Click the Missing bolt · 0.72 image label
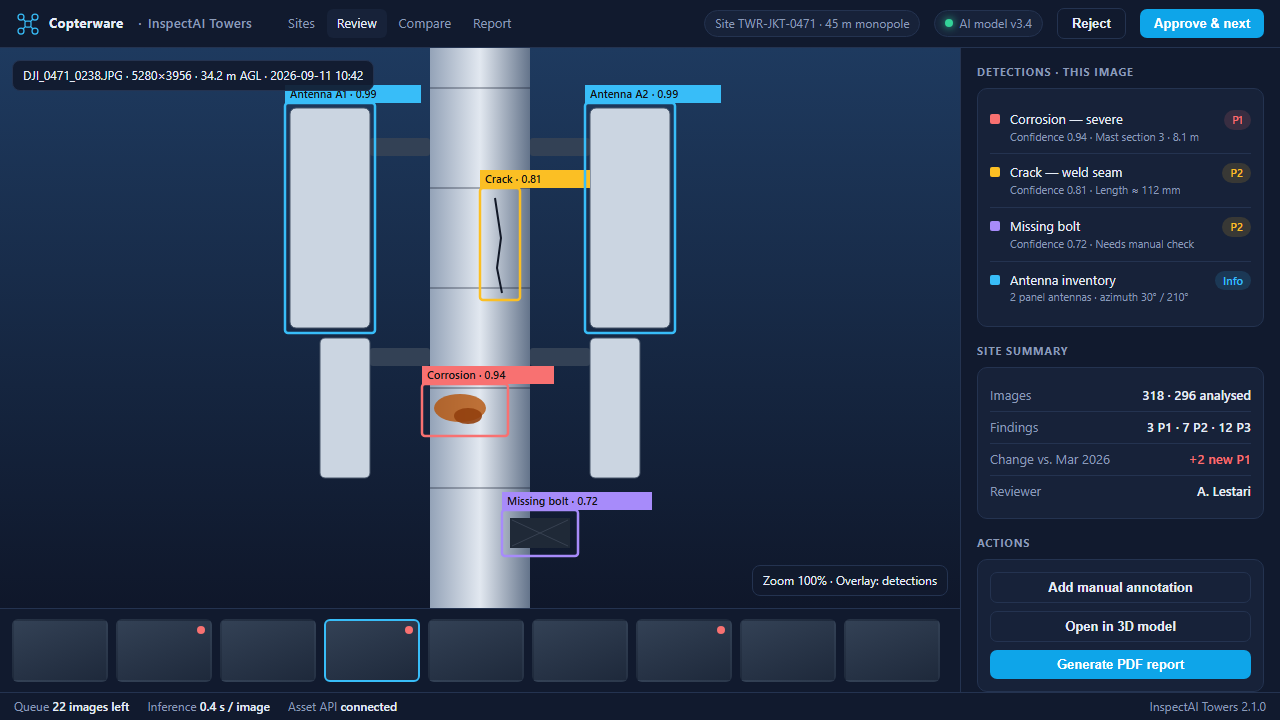This screenshot has width=1280, height=720. (577, 501)
